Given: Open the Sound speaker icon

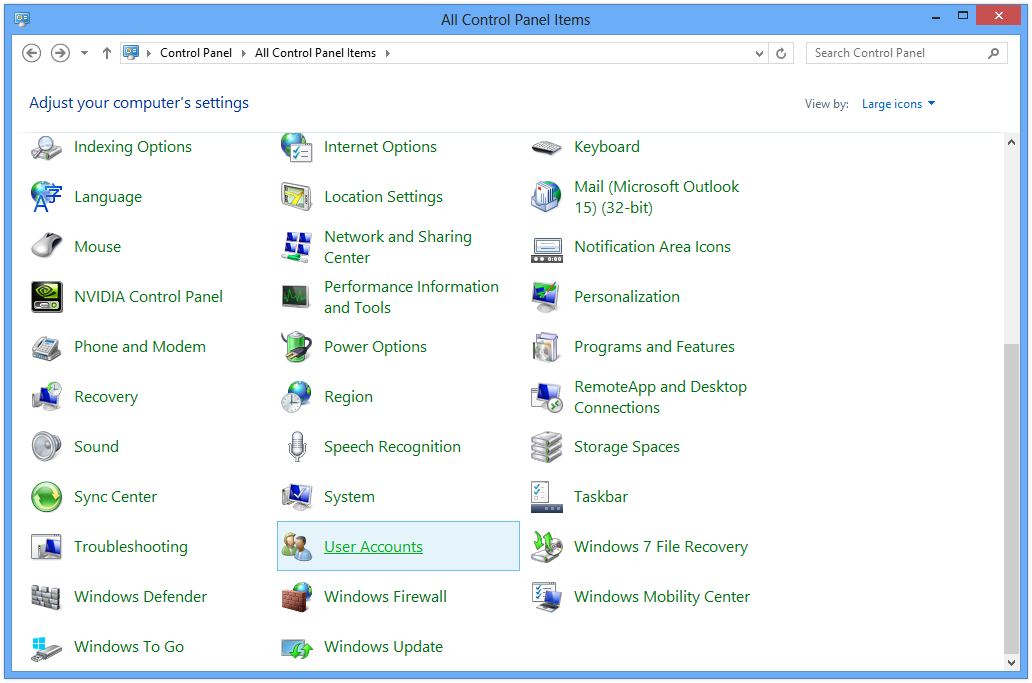Looking at the screenshot, I should click(x=47, y=447).
